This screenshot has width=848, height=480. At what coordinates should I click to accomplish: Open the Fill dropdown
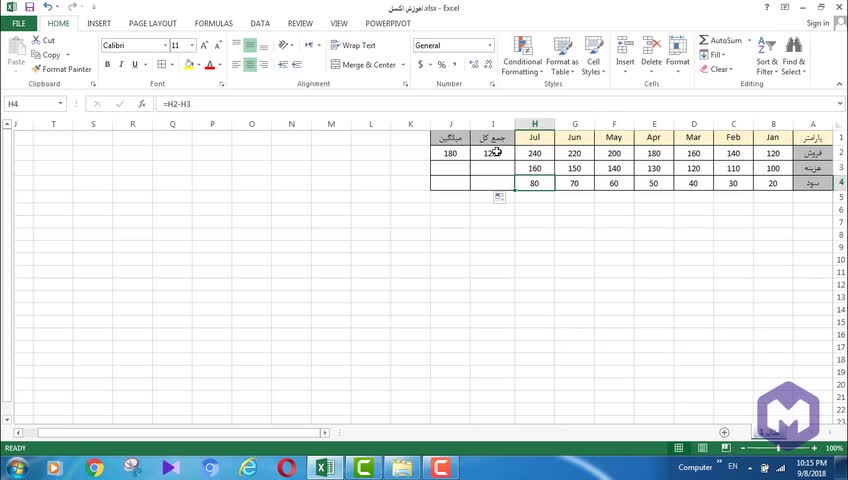point(712,55)
